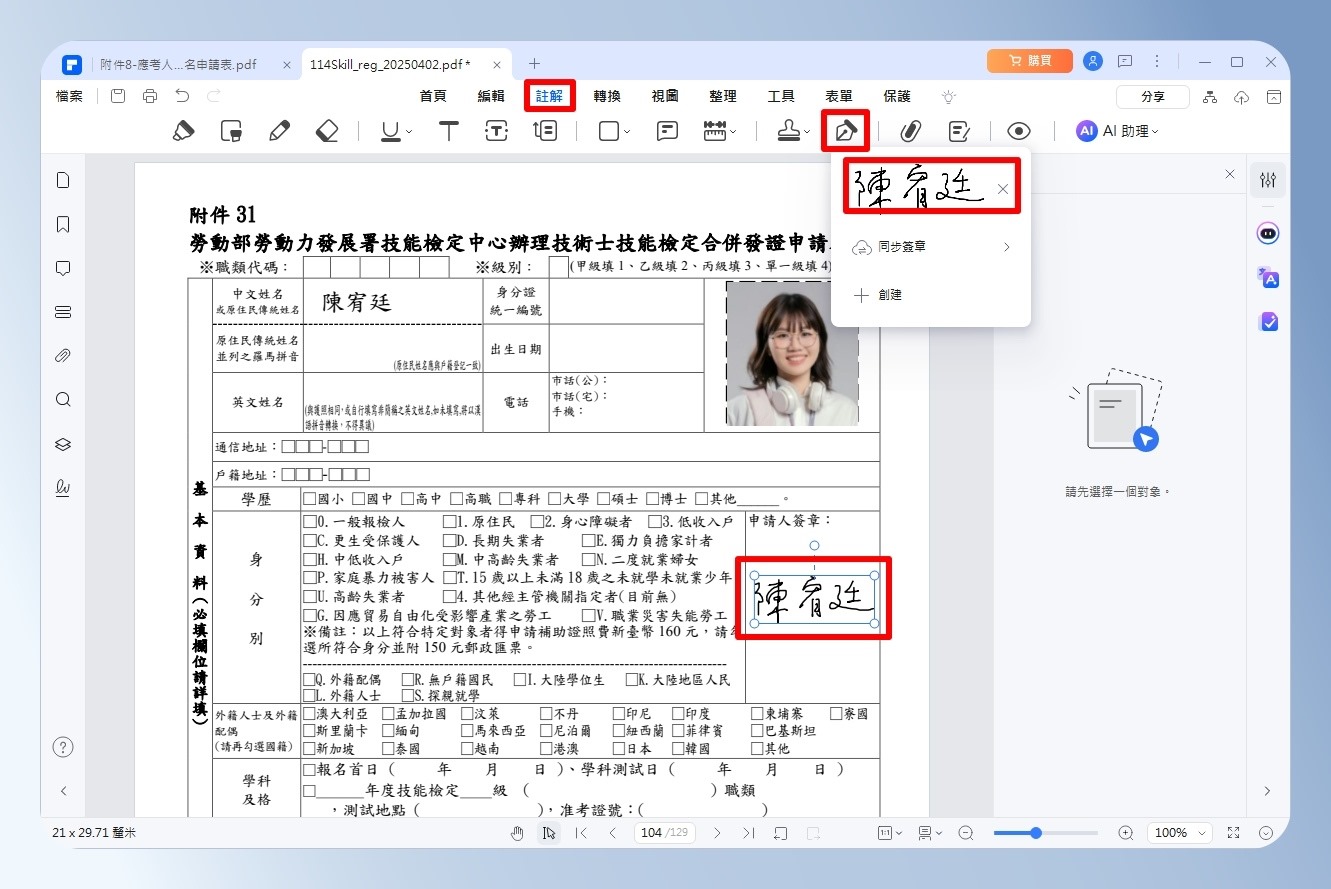Open the layers sidebar panel
This screenshot has height=889, width=1331.
[63, 444]
